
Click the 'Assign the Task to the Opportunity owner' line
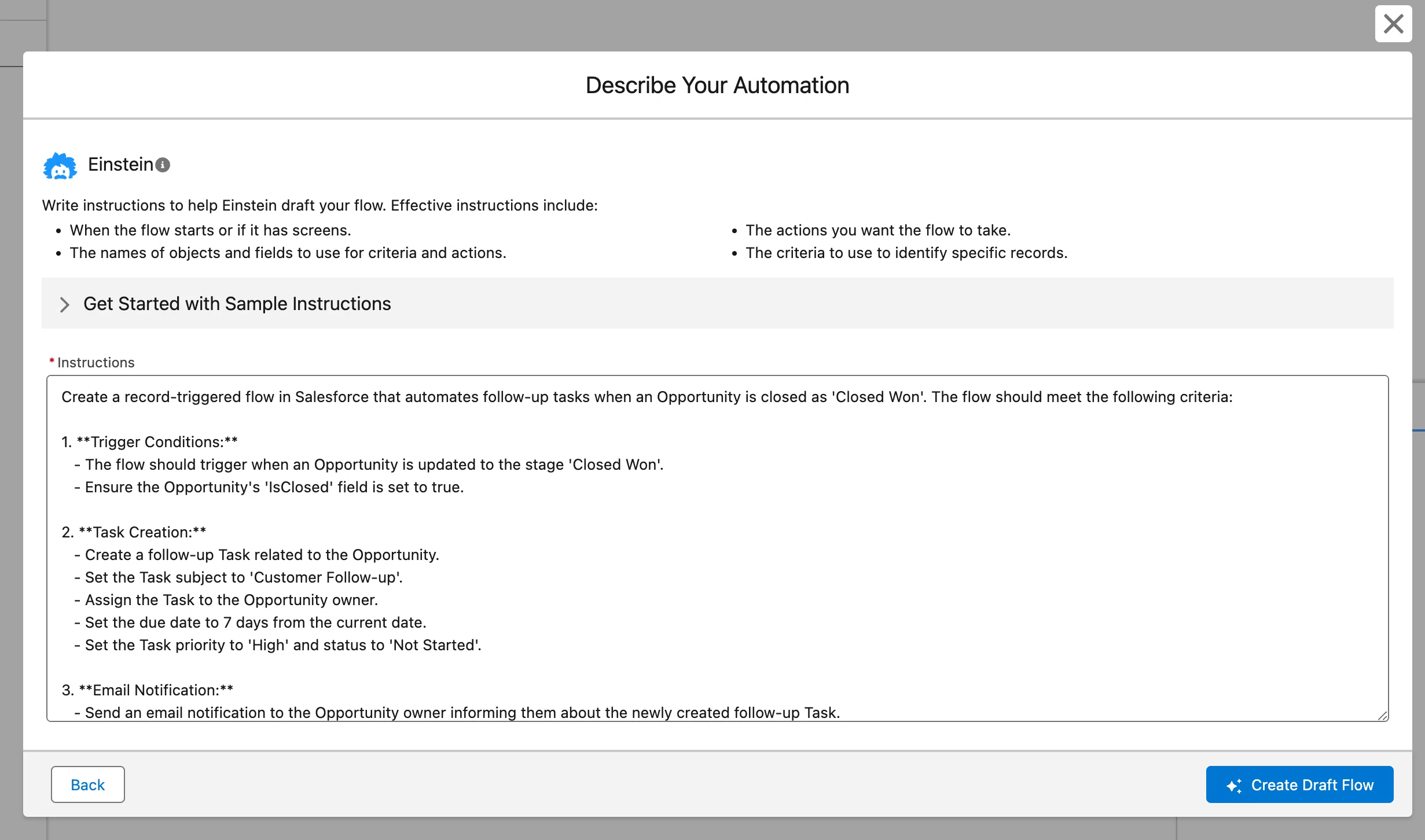coord(226,600)
